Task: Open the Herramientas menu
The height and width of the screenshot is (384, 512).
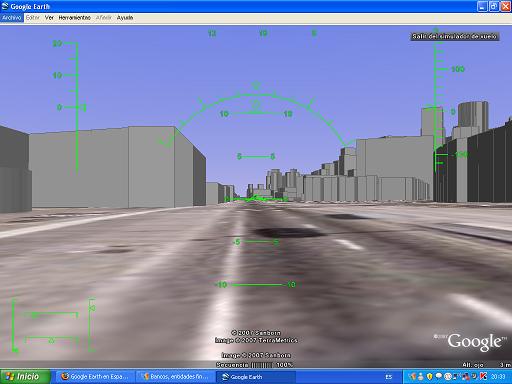Action: click(x=75, y=18)
